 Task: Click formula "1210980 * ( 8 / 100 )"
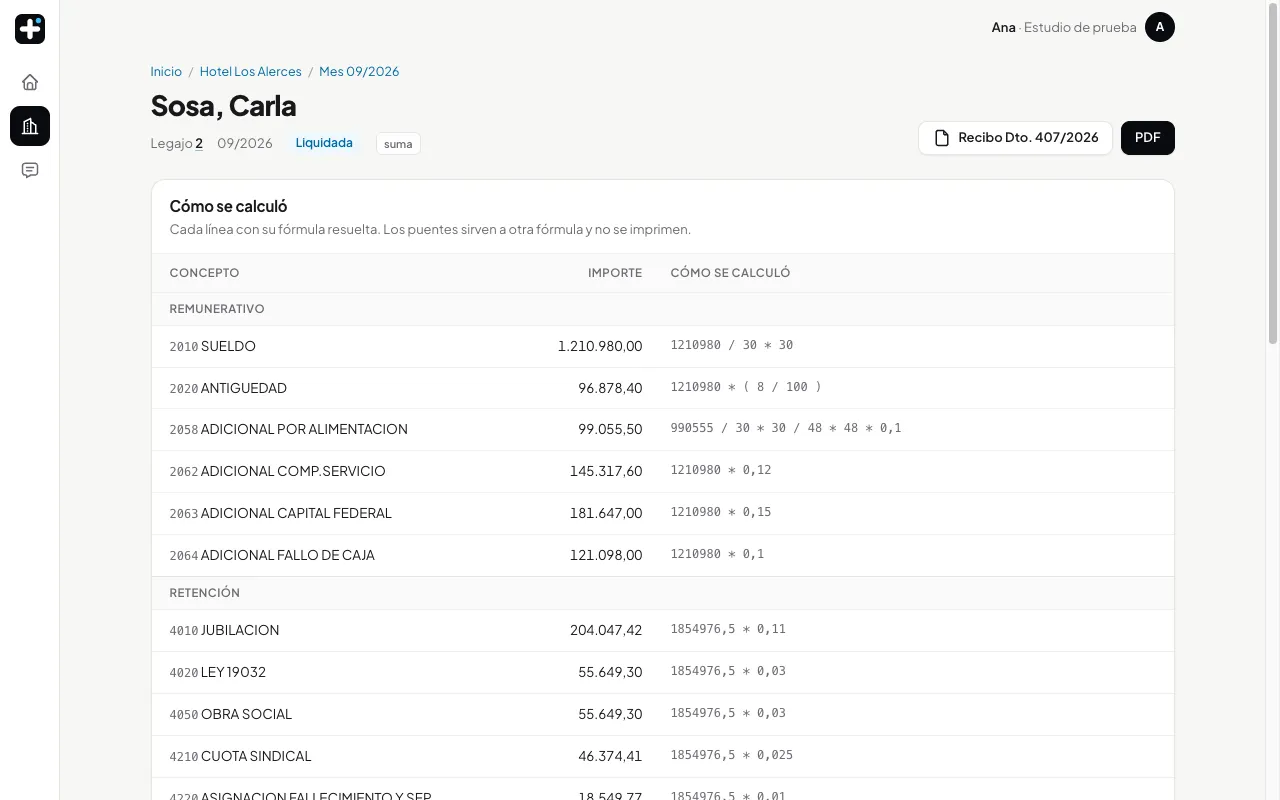(746, 387)
